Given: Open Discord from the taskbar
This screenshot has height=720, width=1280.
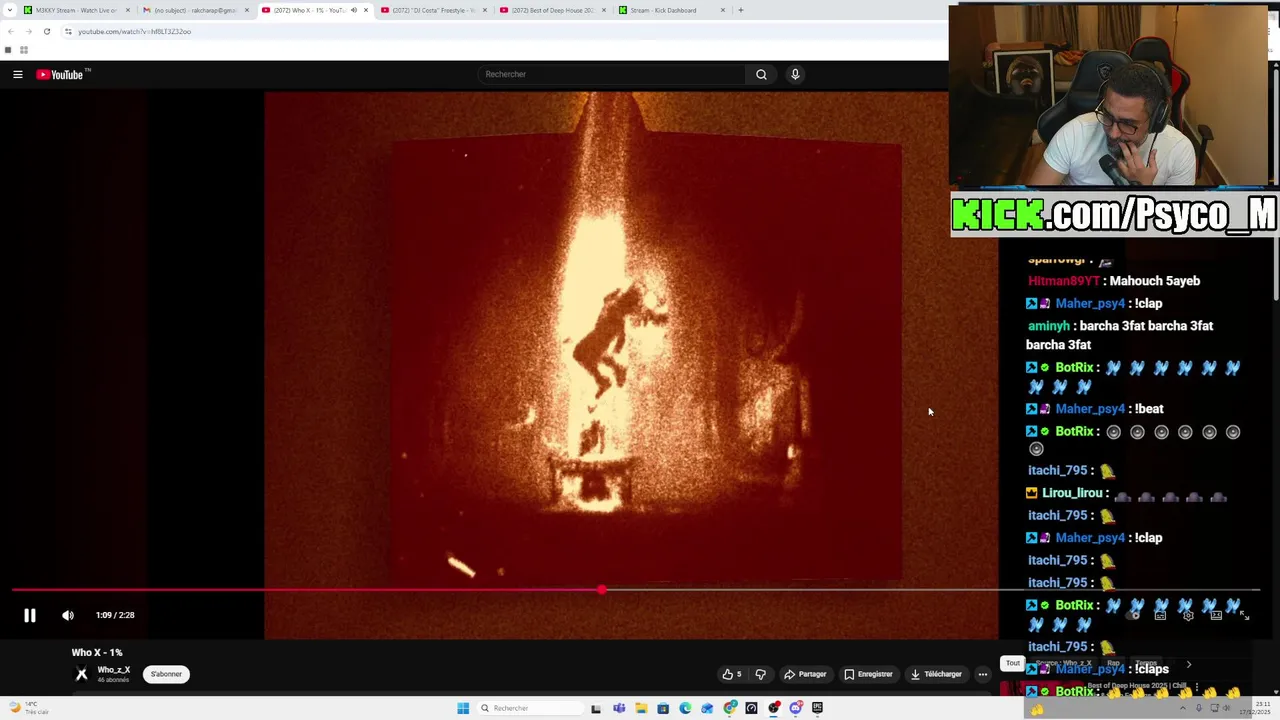Looking at the screenshot, I should coord(796,708).
